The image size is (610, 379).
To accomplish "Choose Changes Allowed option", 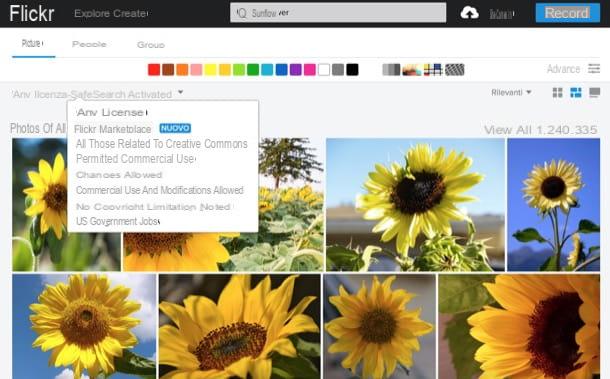I will pos(119,175).
